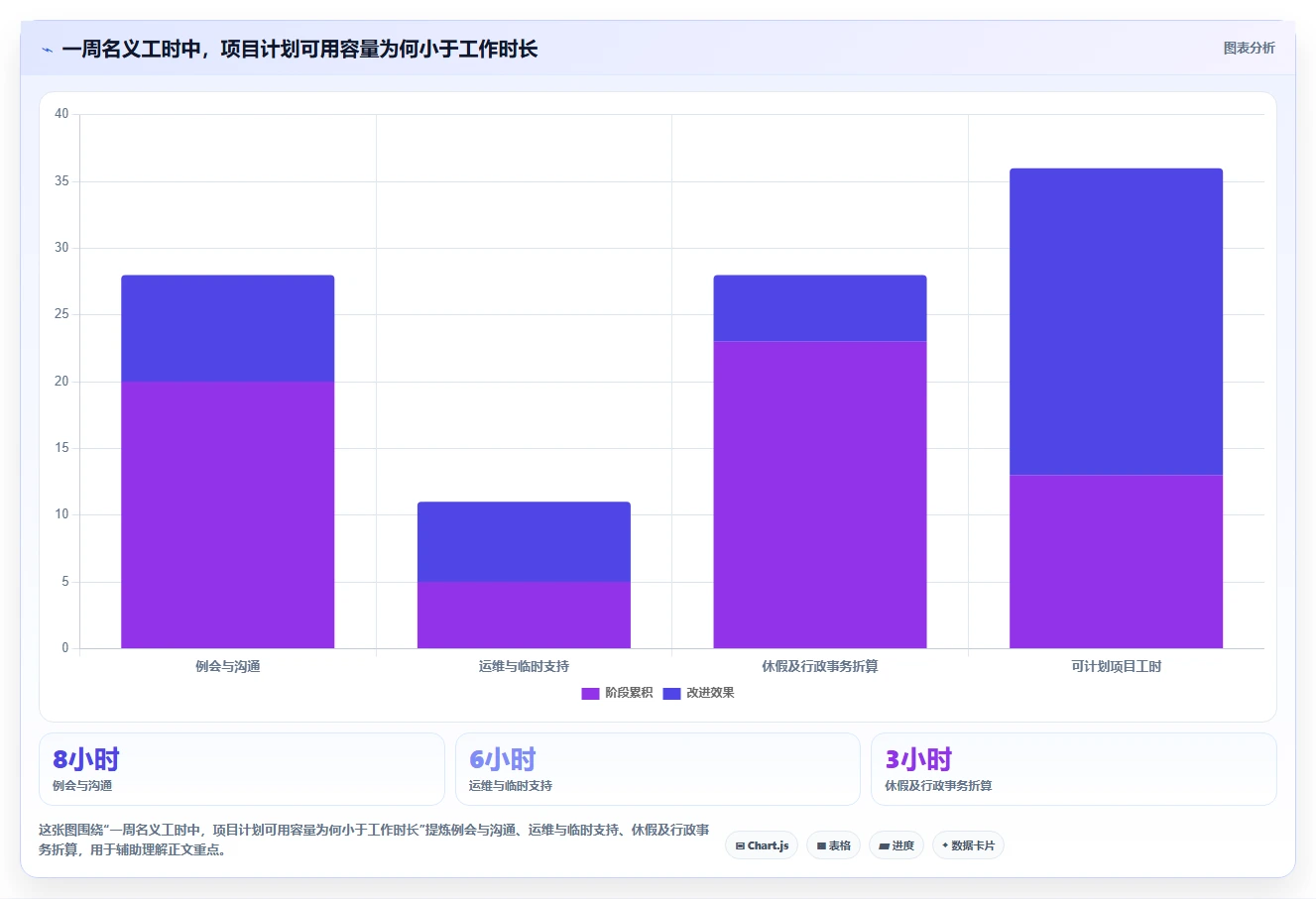The image size is (1316, 899).
Task: Click the description paragraph starting with 这张图围绕
Action: click(x=374, y=840)
